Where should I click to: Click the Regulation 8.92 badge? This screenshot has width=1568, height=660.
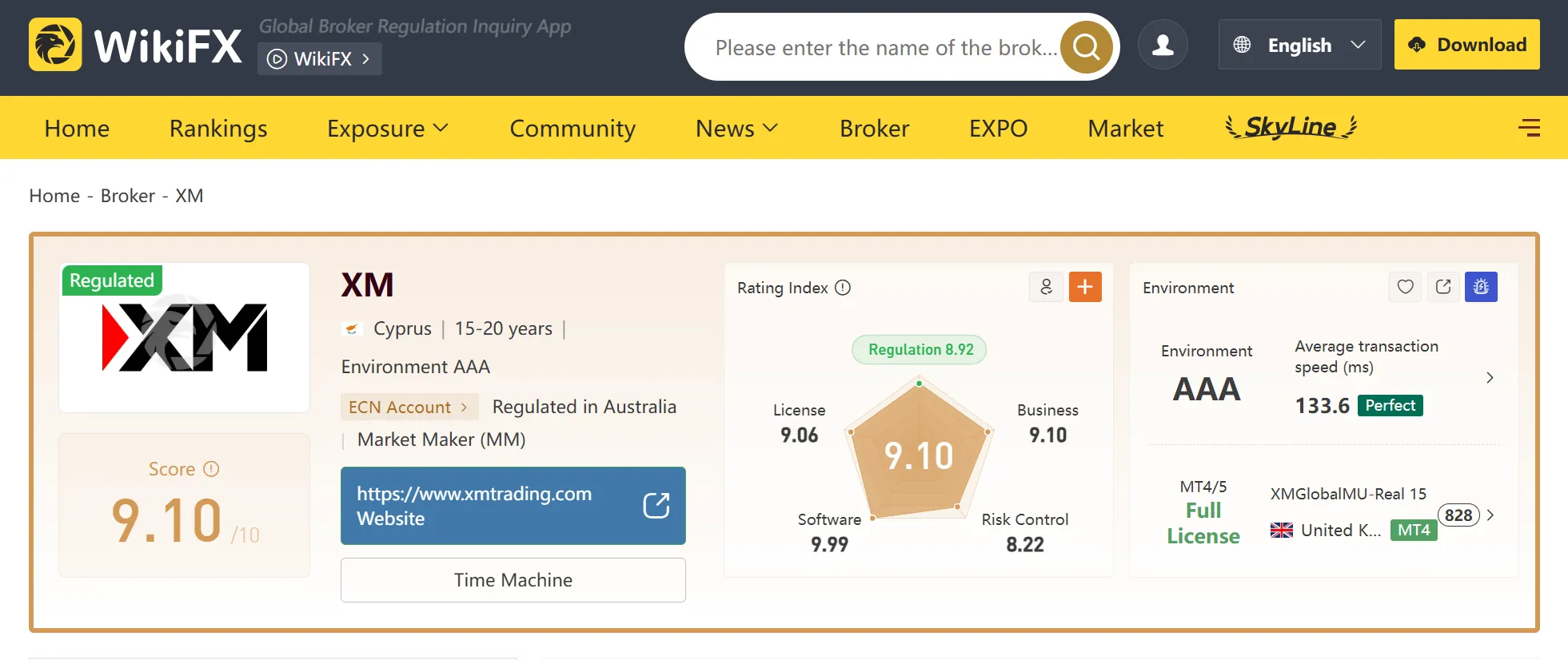coord(920,350)
